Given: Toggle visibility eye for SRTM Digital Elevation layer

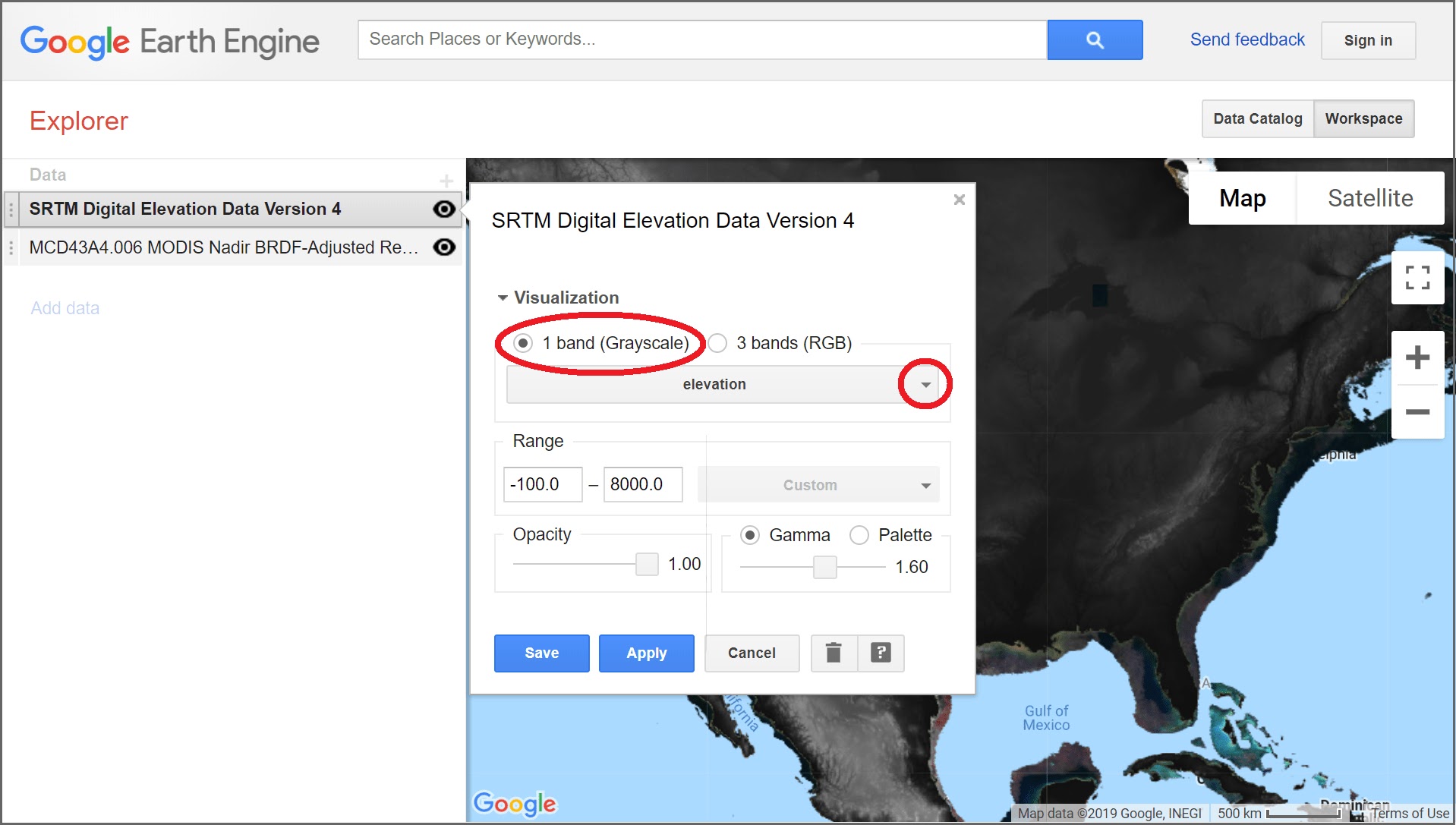Looking at the screenshot, I should pyautogui.click(x=444, y=209).
